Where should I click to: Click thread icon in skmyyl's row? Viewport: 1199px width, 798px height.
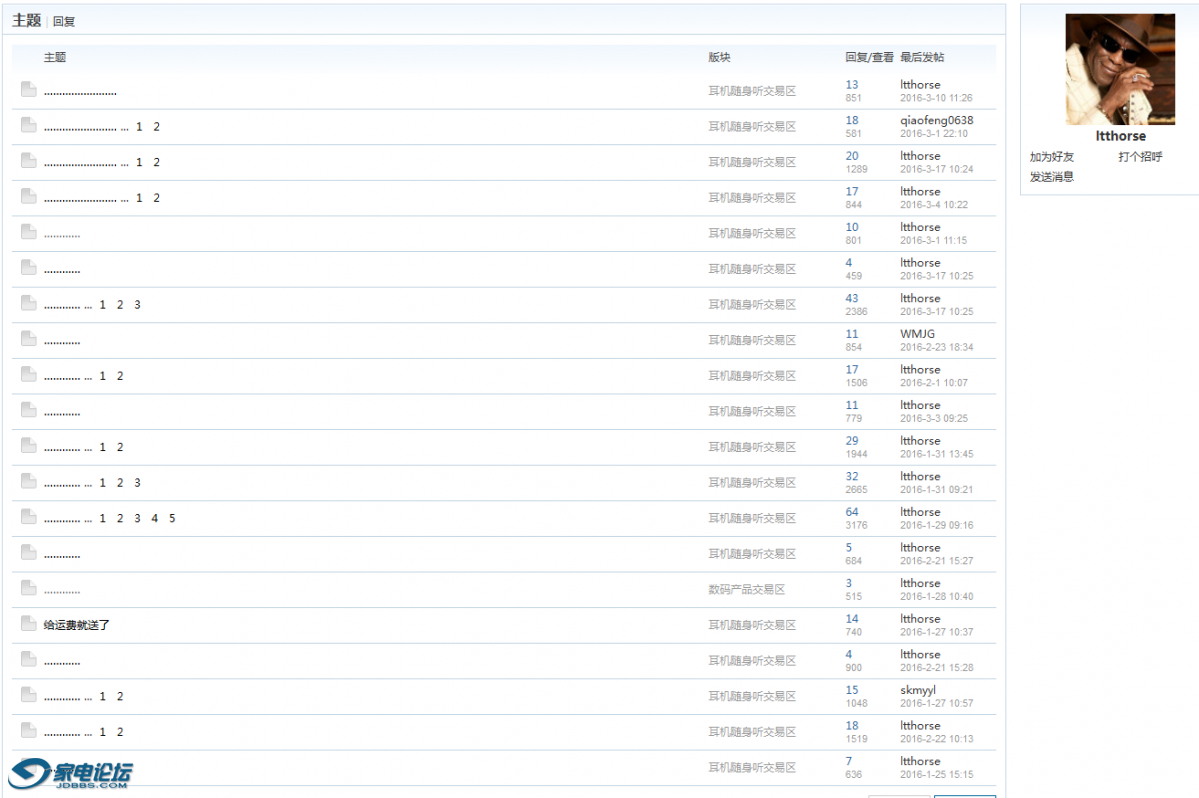28,694
